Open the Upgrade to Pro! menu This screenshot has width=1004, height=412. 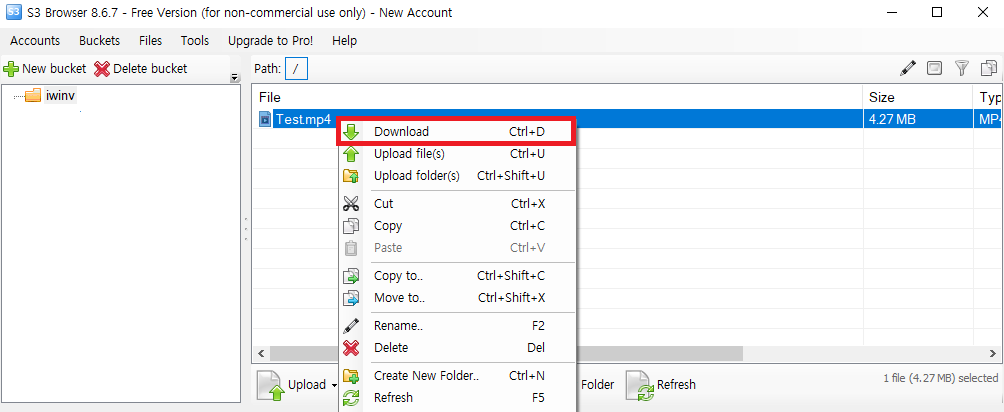click(x=270, y=40)
